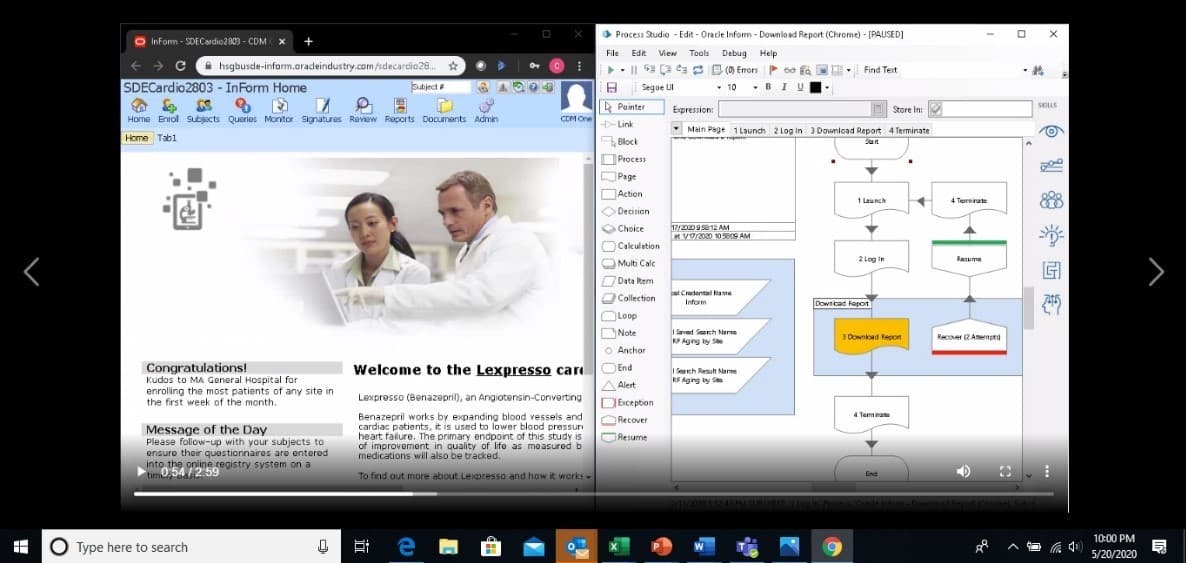Screen dimensions: 1186x563
Task: Select the Action stage tool
Action: click(x=622, y=194)
